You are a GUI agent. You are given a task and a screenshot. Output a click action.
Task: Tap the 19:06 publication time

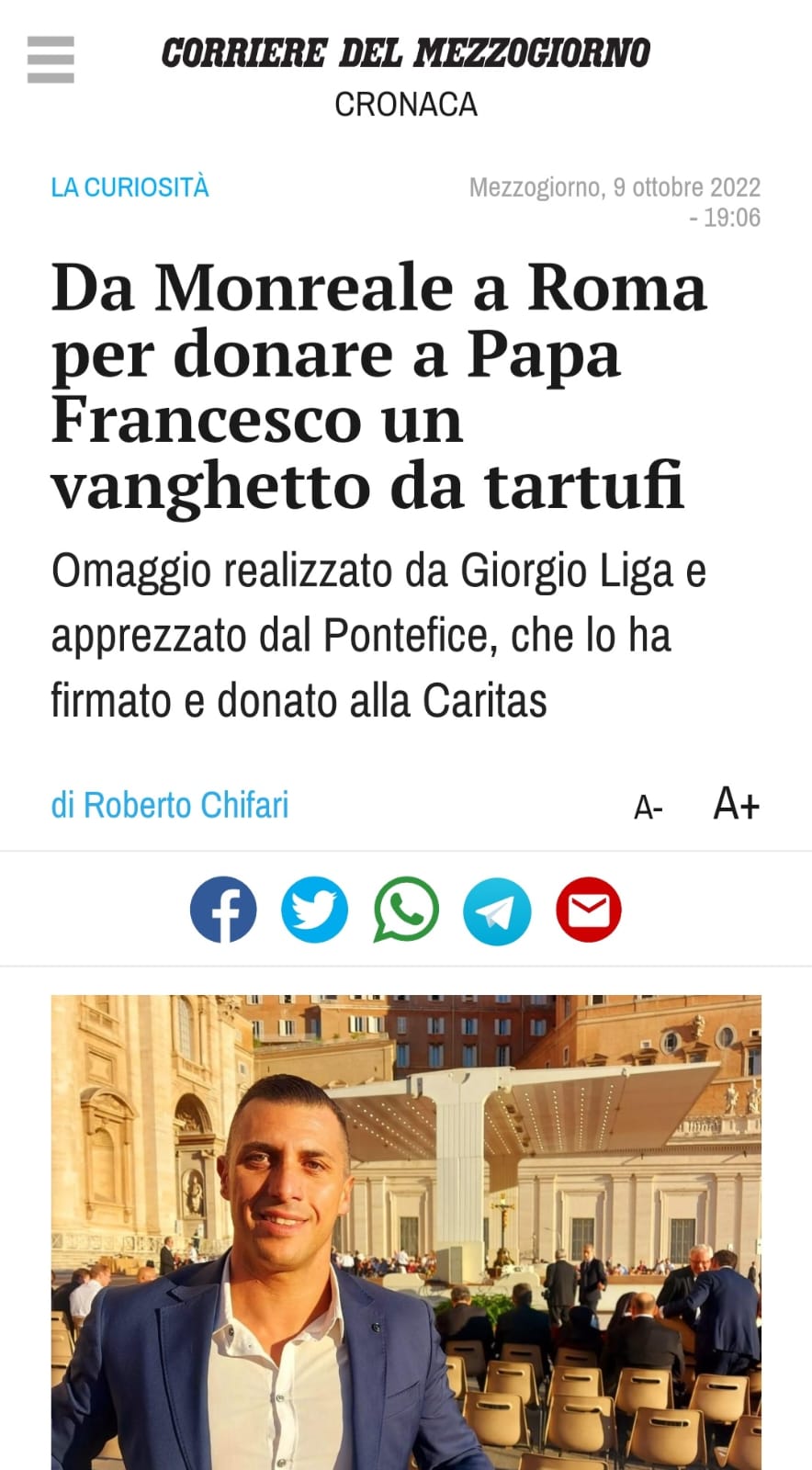[x=732, y=218]
